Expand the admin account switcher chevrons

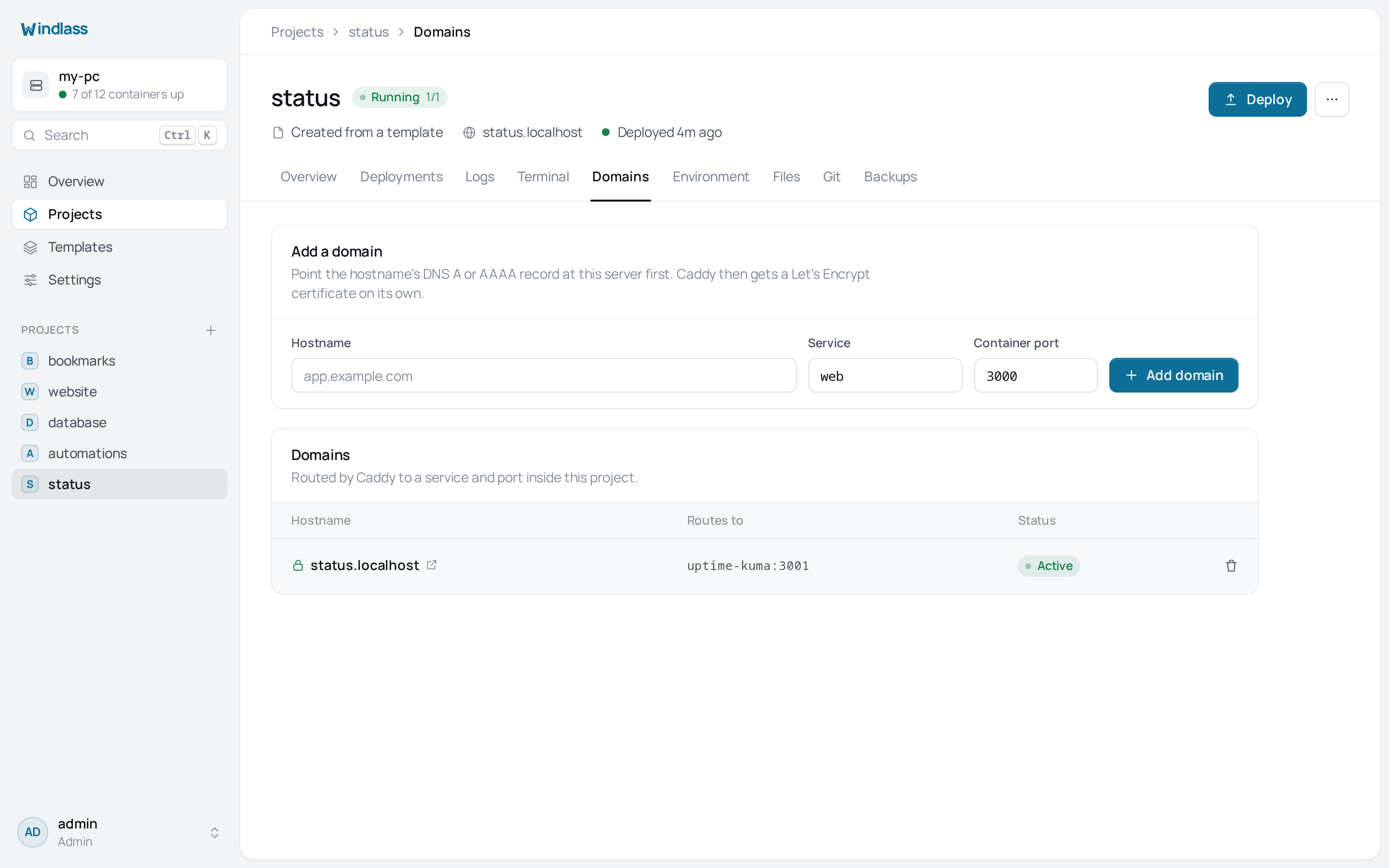click(x=214, y=832)
